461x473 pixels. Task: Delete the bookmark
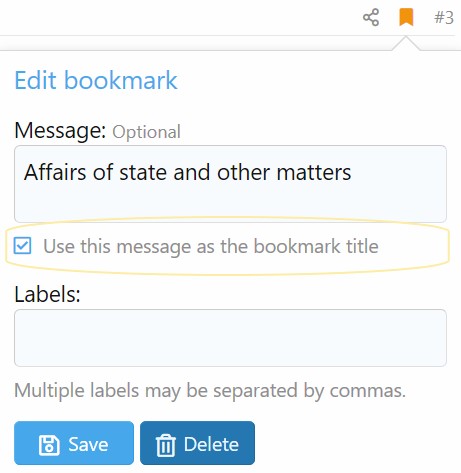pyautogui.click(x=197, y=443)
